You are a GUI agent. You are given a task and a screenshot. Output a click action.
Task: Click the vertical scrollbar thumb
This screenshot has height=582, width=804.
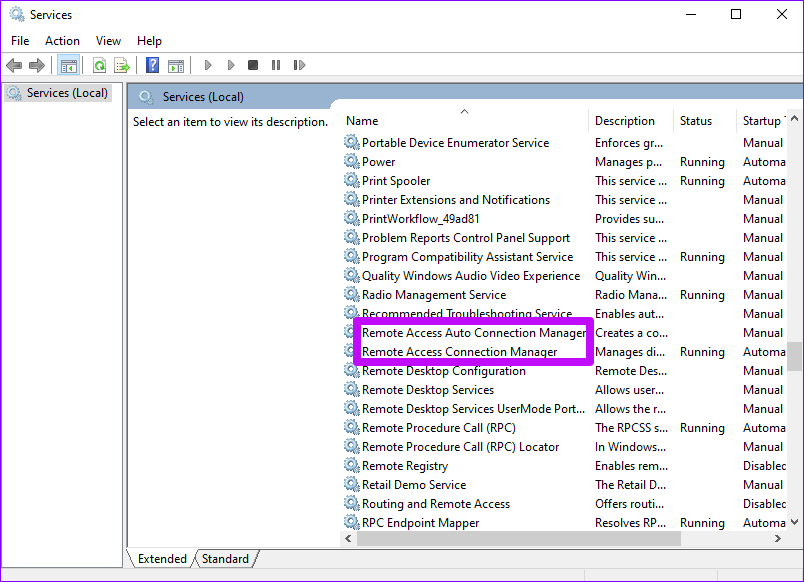(x=794, y=356)
